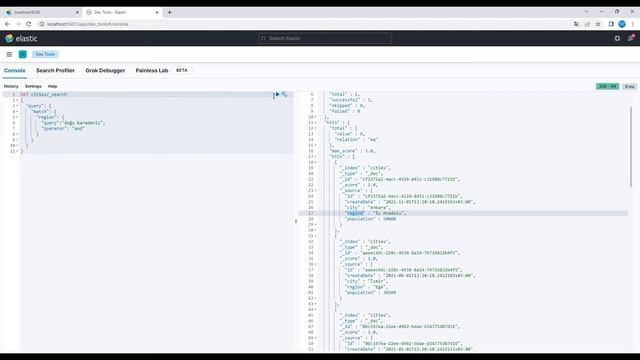The height and width of the screenshot is (360, 640).
Task: Click the 200 - OK status badge
Action: (x=607, y=86)
